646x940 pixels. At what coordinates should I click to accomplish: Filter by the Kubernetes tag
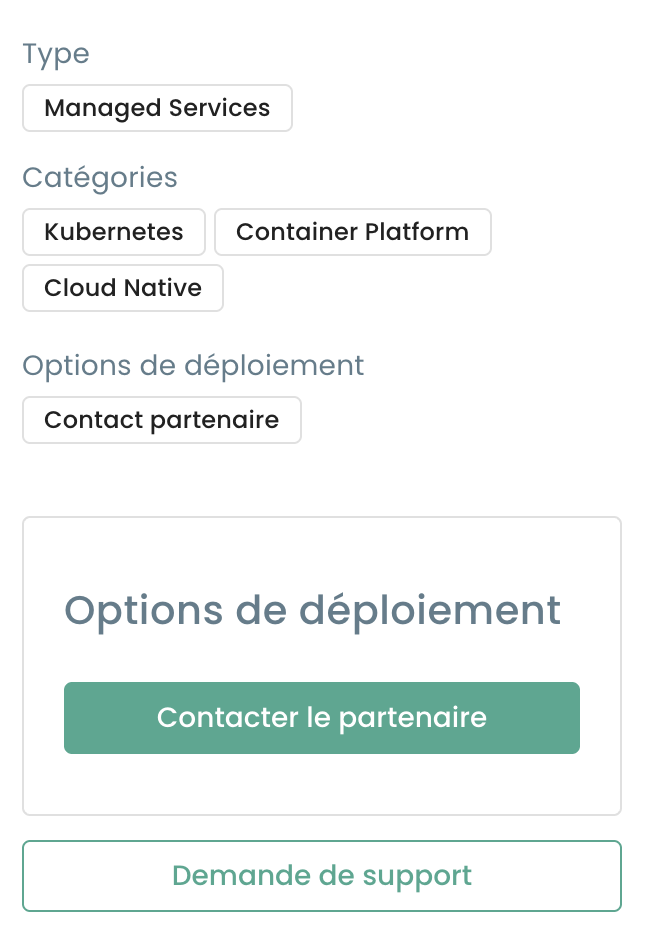(114, 232)
